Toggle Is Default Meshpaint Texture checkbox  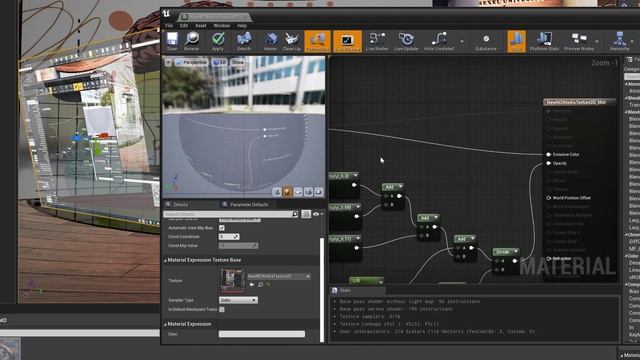point(222,309)
